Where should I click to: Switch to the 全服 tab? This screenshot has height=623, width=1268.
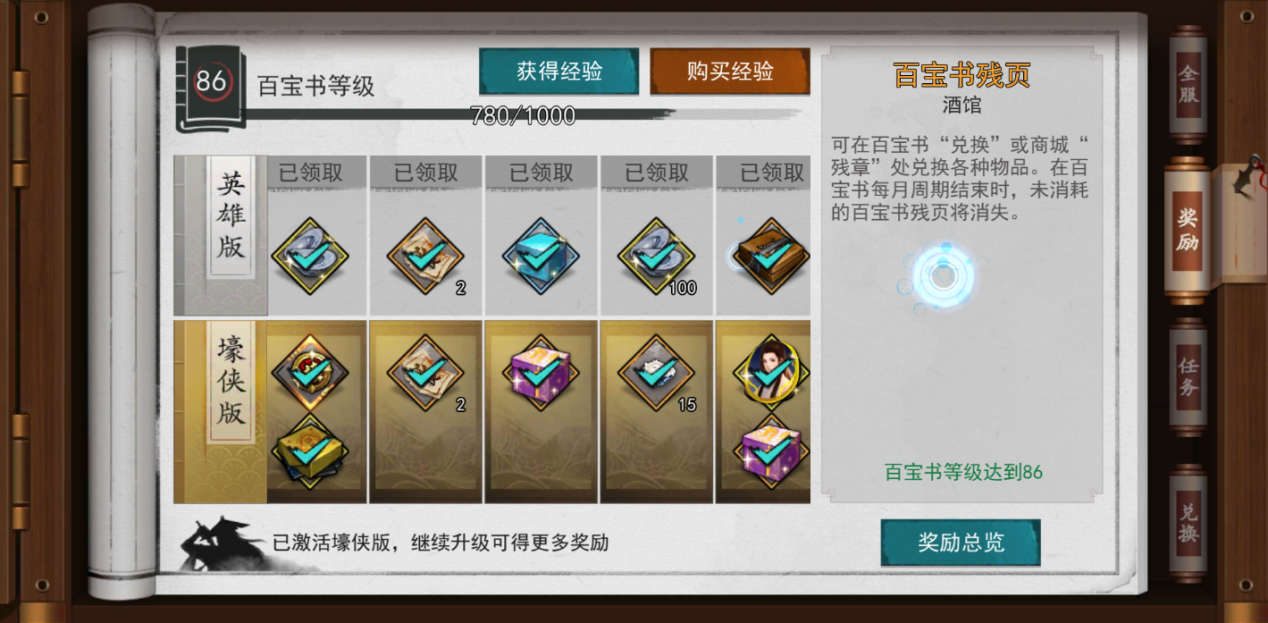pos(1188,86)
